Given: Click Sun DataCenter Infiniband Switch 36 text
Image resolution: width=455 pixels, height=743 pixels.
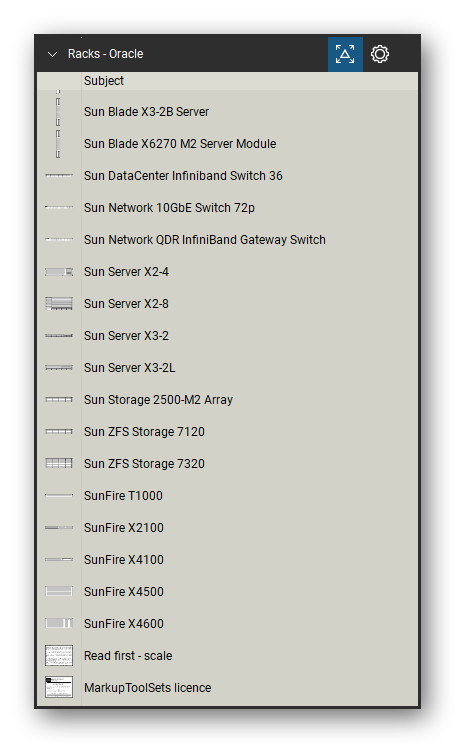Looking at the screenshot, I should click(x=183, y=176).
